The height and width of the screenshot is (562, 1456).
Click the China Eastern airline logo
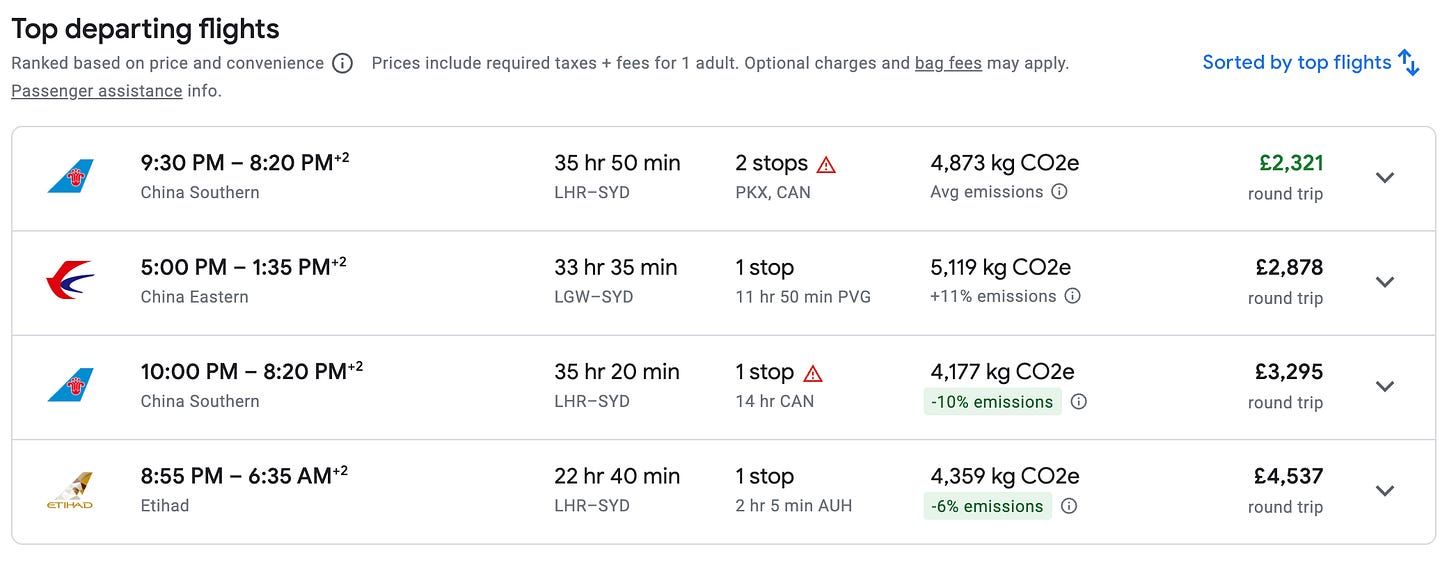70,281
